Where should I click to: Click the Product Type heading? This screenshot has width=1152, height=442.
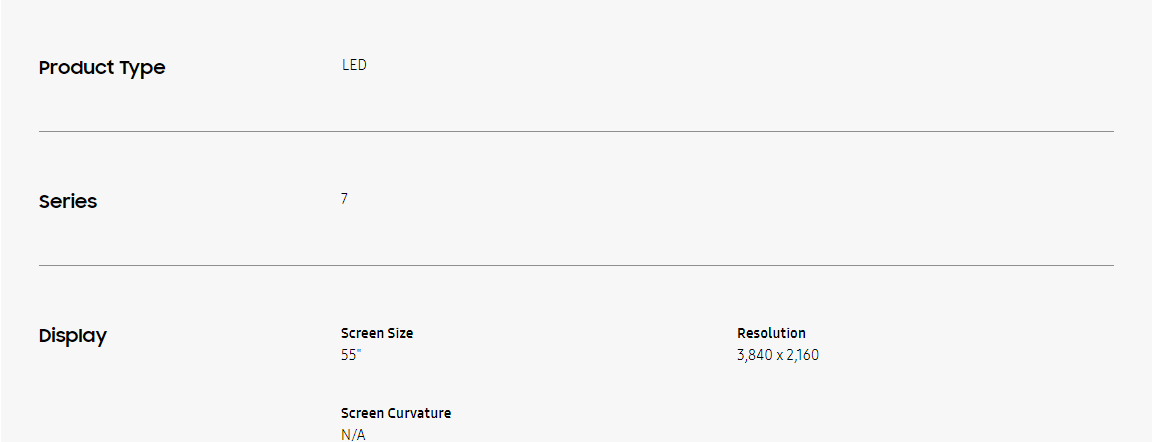102,68
